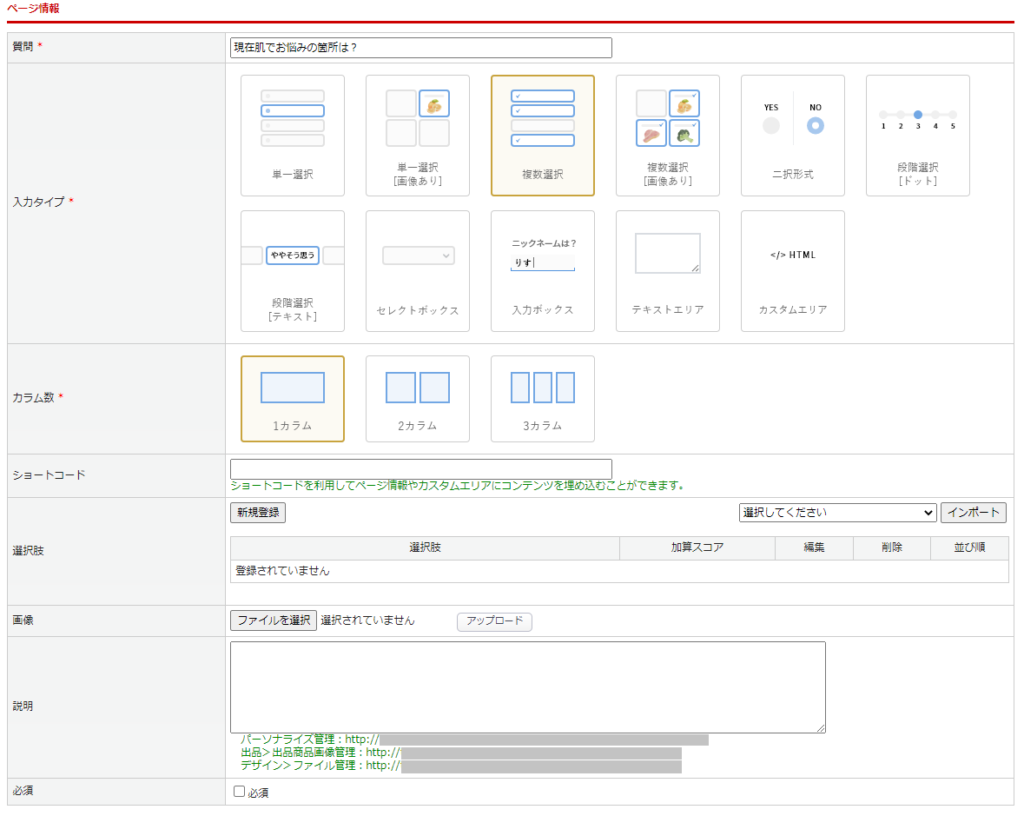Image resolution: width=1024 pixels, height=816 pixels.
Task: Focus the ショートコード input field
Action: click(420, 469)
